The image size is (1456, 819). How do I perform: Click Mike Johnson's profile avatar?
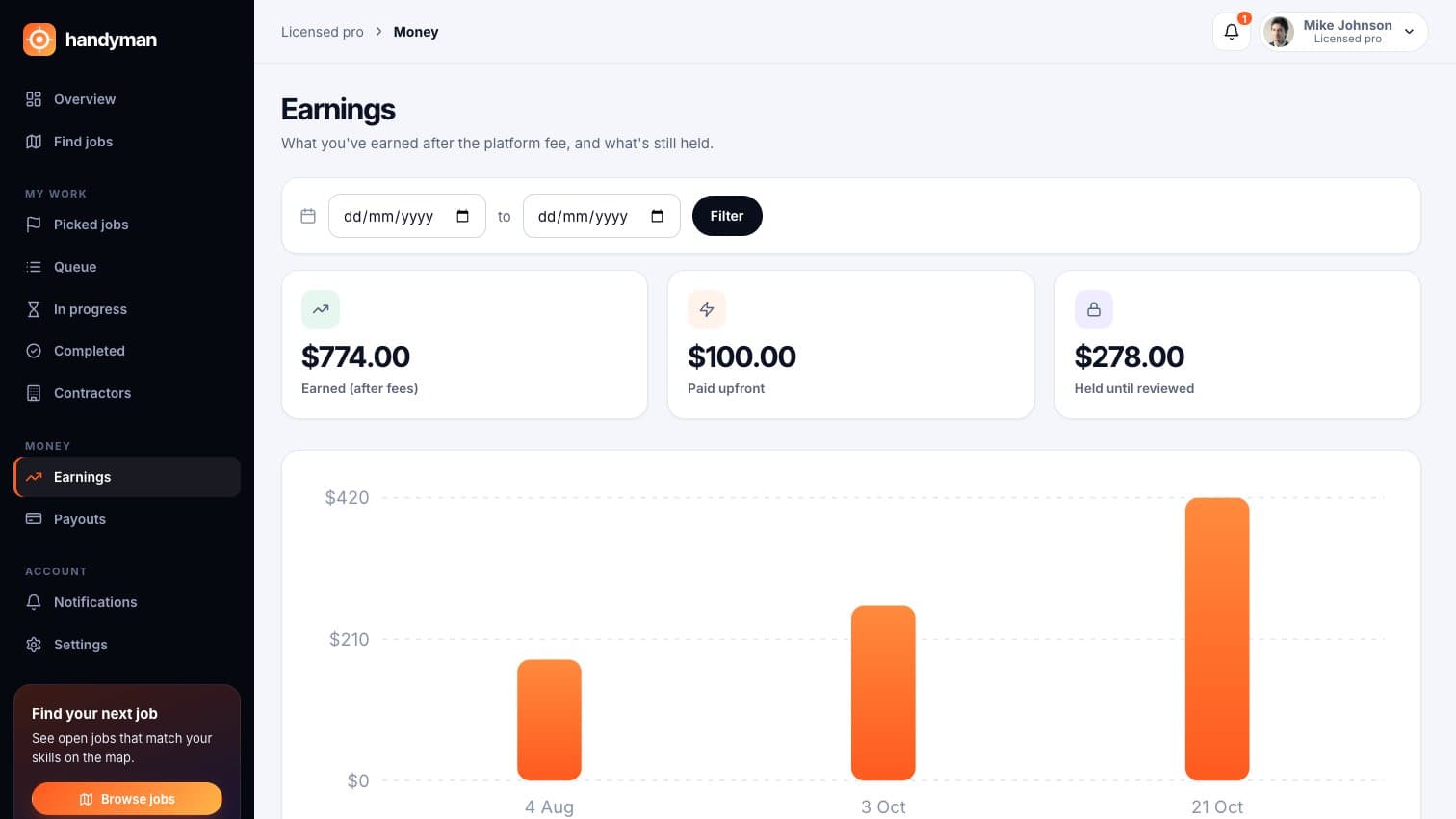coord(1279,32)
